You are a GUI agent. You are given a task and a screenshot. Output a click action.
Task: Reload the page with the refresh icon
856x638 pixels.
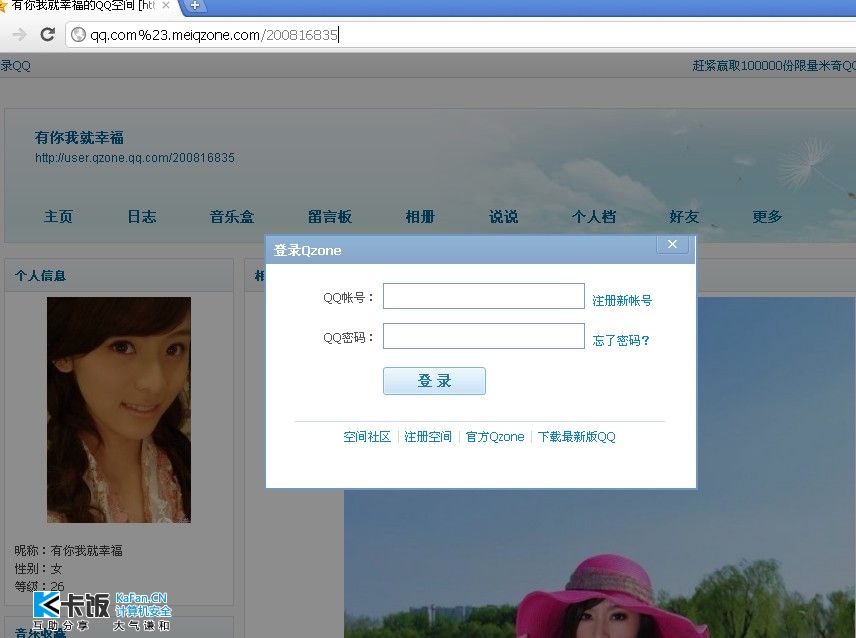click(x=47, y=34)
